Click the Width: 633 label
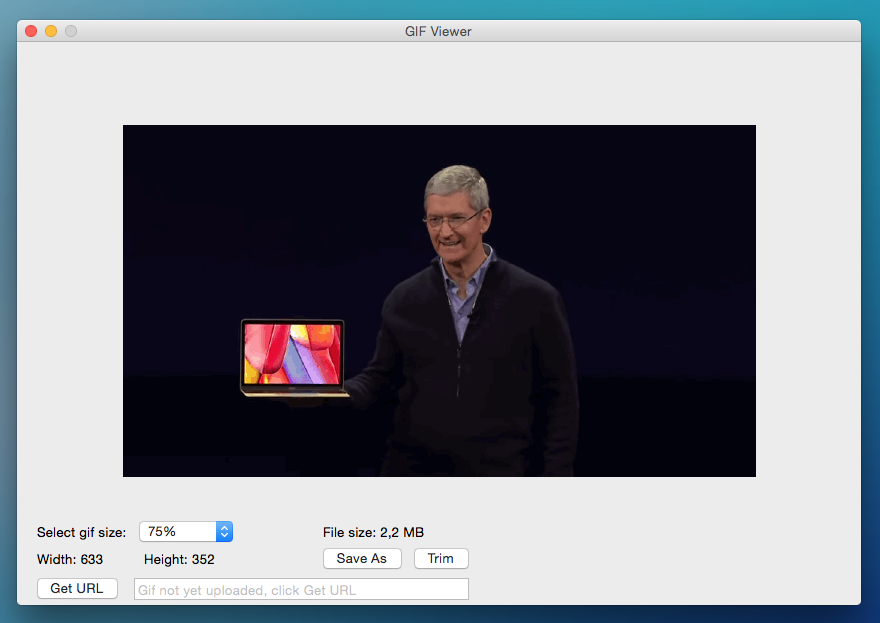 [x=70, y=560]
